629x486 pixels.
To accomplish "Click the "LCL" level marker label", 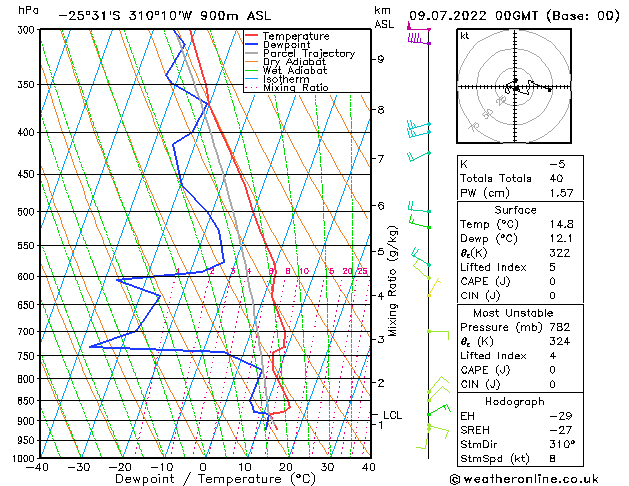I will pos(392,415).
